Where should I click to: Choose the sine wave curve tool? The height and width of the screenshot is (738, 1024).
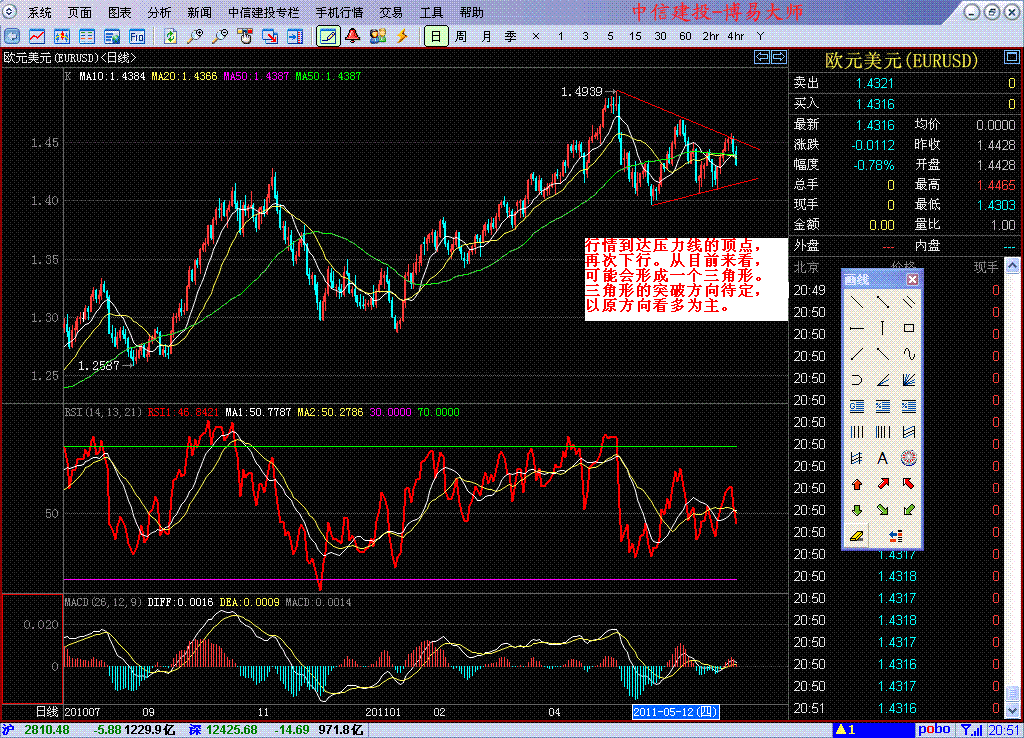tap(908, 354)
